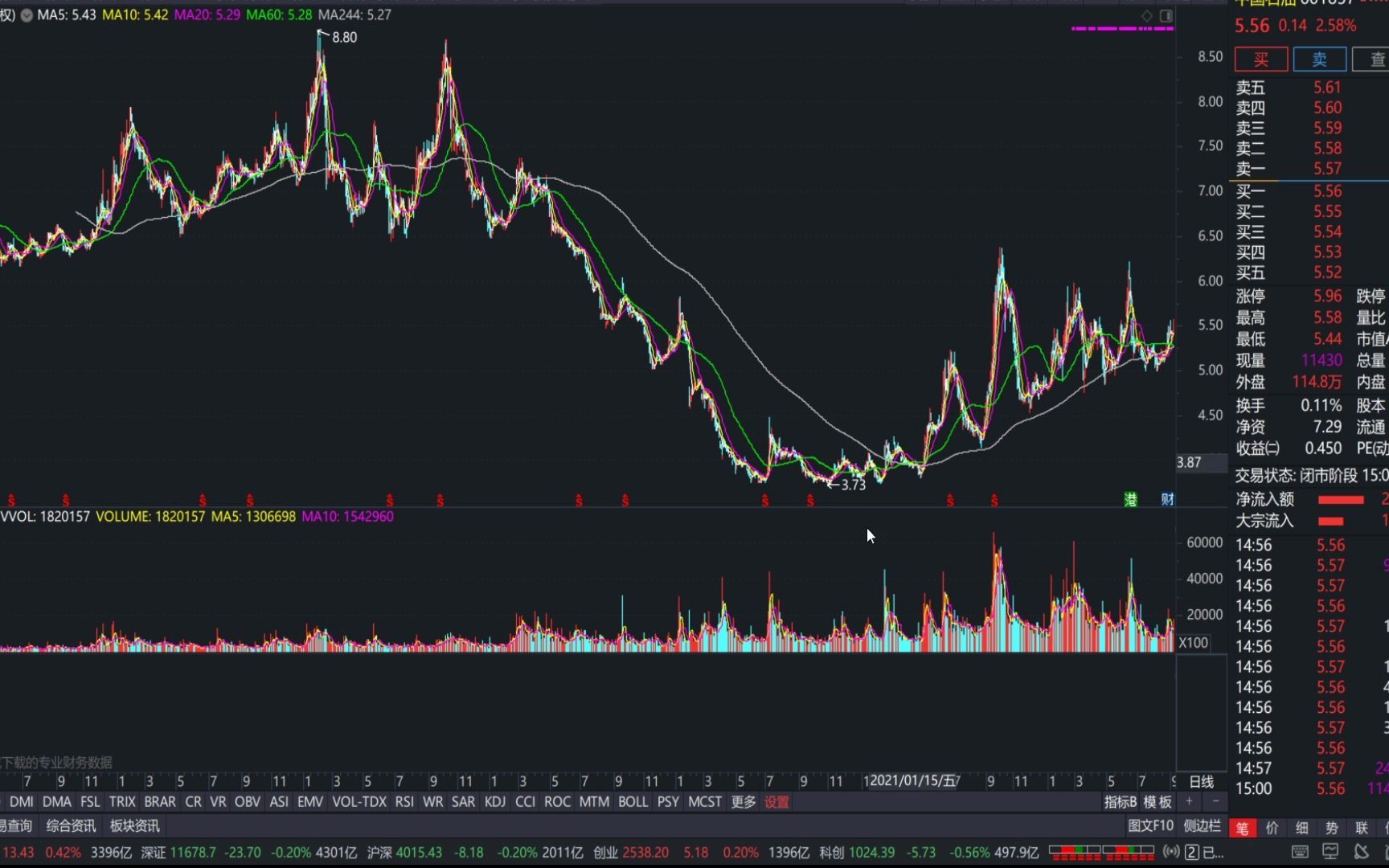Screen dimensions: 1389x868
Task: Click the monitor chart icon in status bar
Action: tap(1330, 852)
